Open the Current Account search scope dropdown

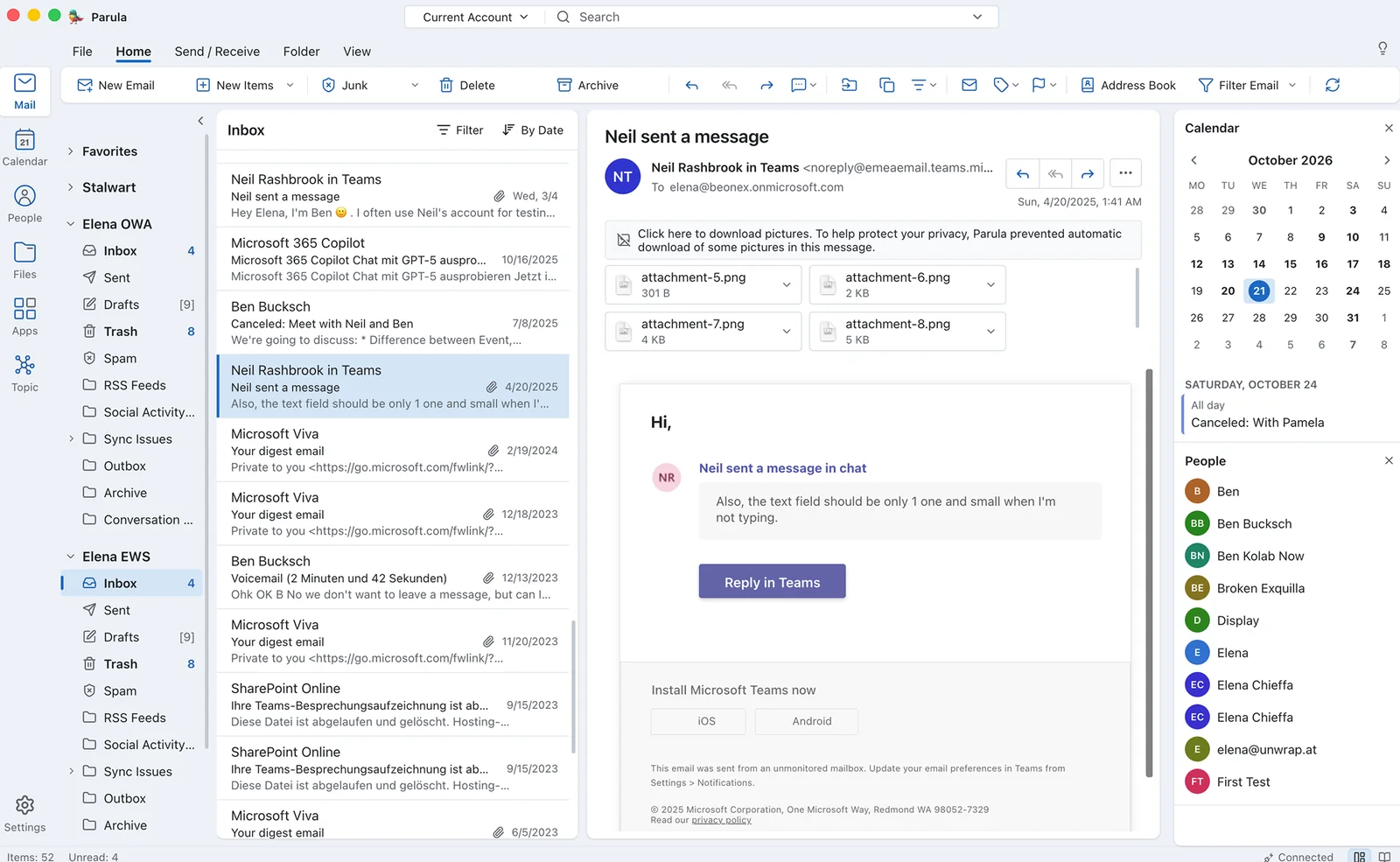tap(475, 17)
